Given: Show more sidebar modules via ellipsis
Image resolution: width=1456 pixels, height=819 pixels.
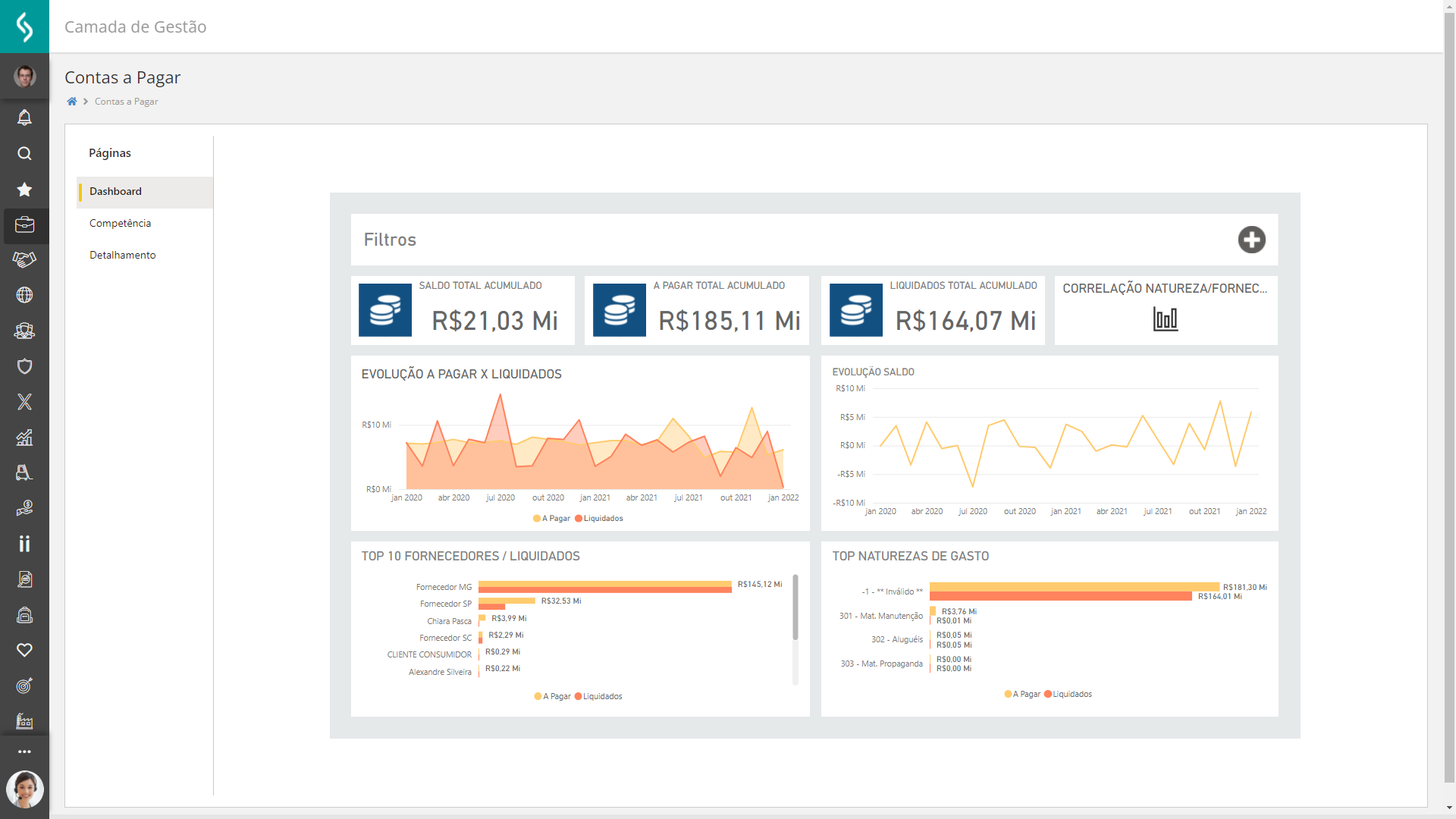Looking at the screenshot, I should pos(24,752).
